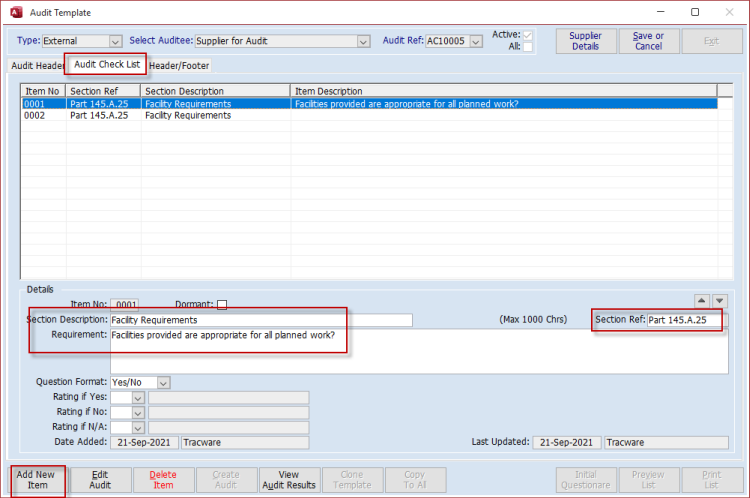
Task: Open the Audit Ref dropdown AC10005
Action: click(x=475, y=42)
